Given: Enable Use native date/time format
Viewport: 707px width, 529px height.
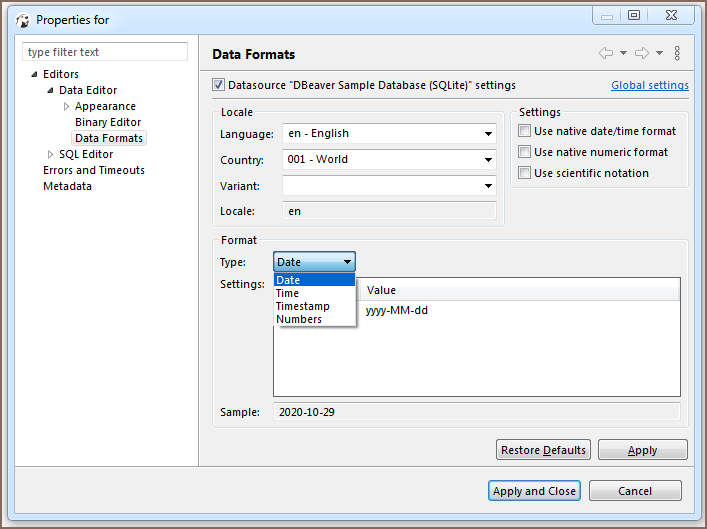Looking at the screenshot, I should (524, 131).
